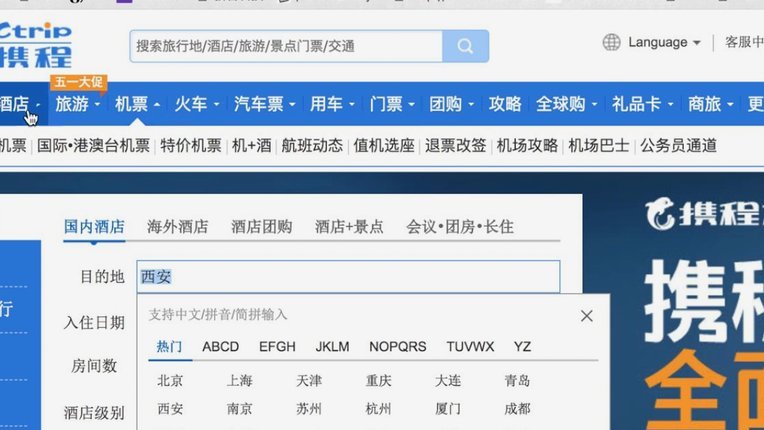
Task: Select the TUVWX city tab
Action: tap(470, 346)
